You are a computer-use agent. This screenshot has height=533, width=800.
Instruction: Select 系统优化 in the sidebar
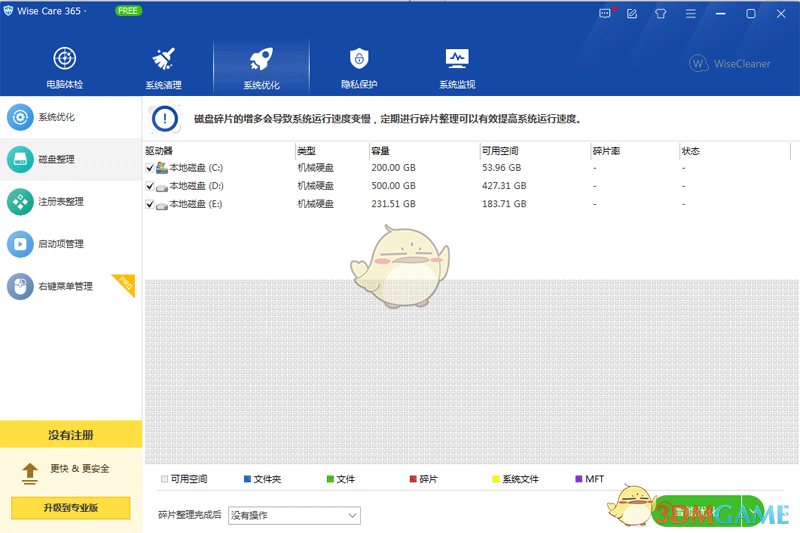pyautogui.click(x=71, y=117)
